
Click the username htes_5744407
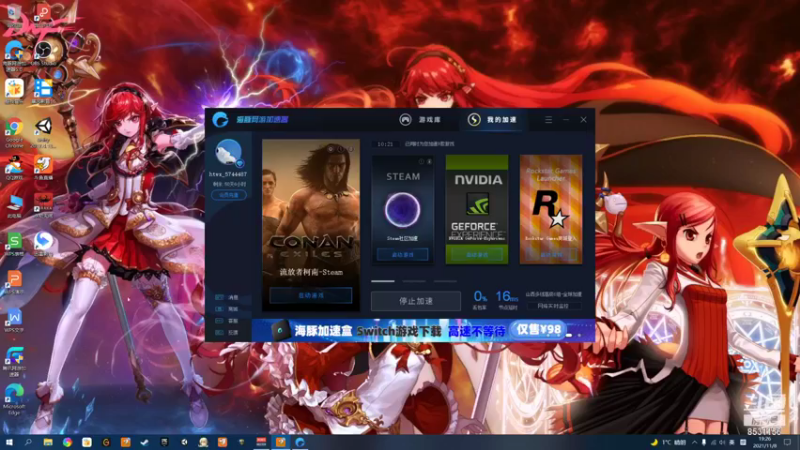[228, 174]
